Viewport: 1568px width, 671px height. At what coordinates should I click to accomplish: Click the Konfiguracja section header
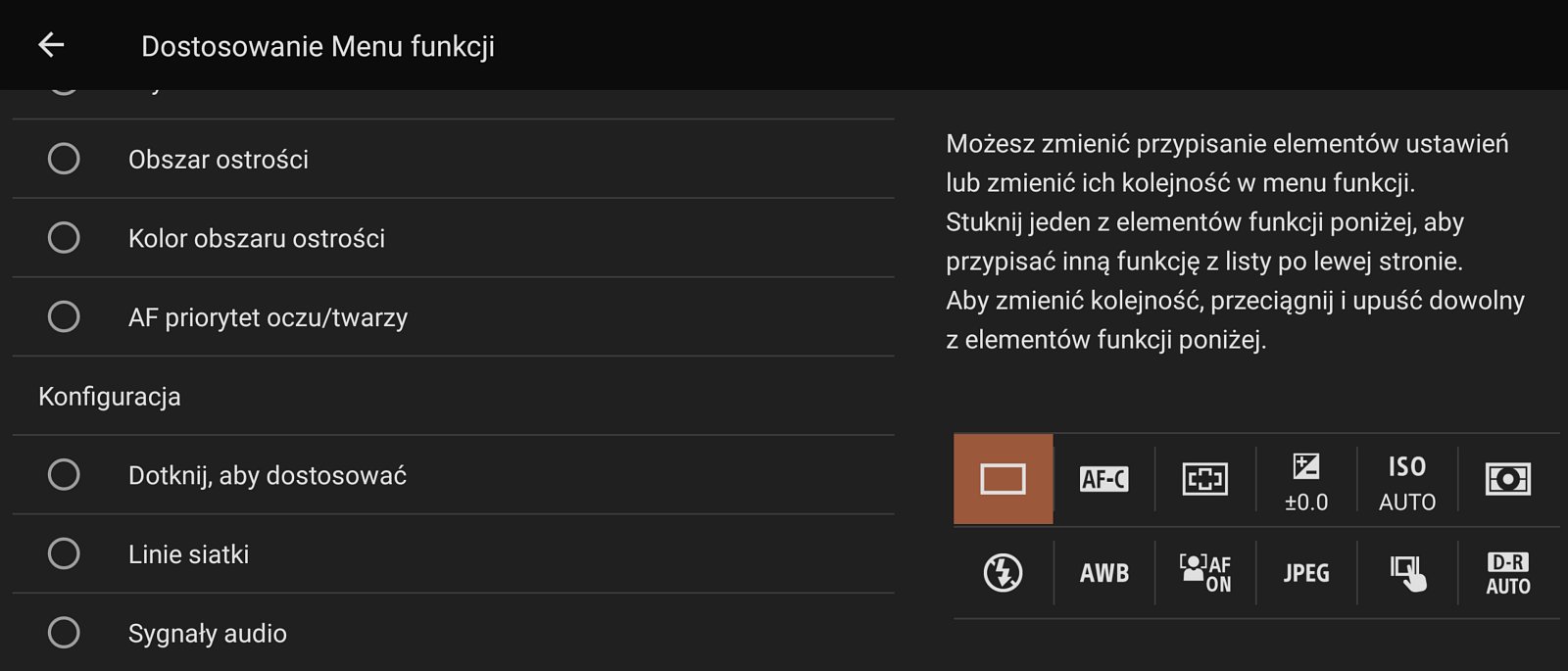point(110,397)
